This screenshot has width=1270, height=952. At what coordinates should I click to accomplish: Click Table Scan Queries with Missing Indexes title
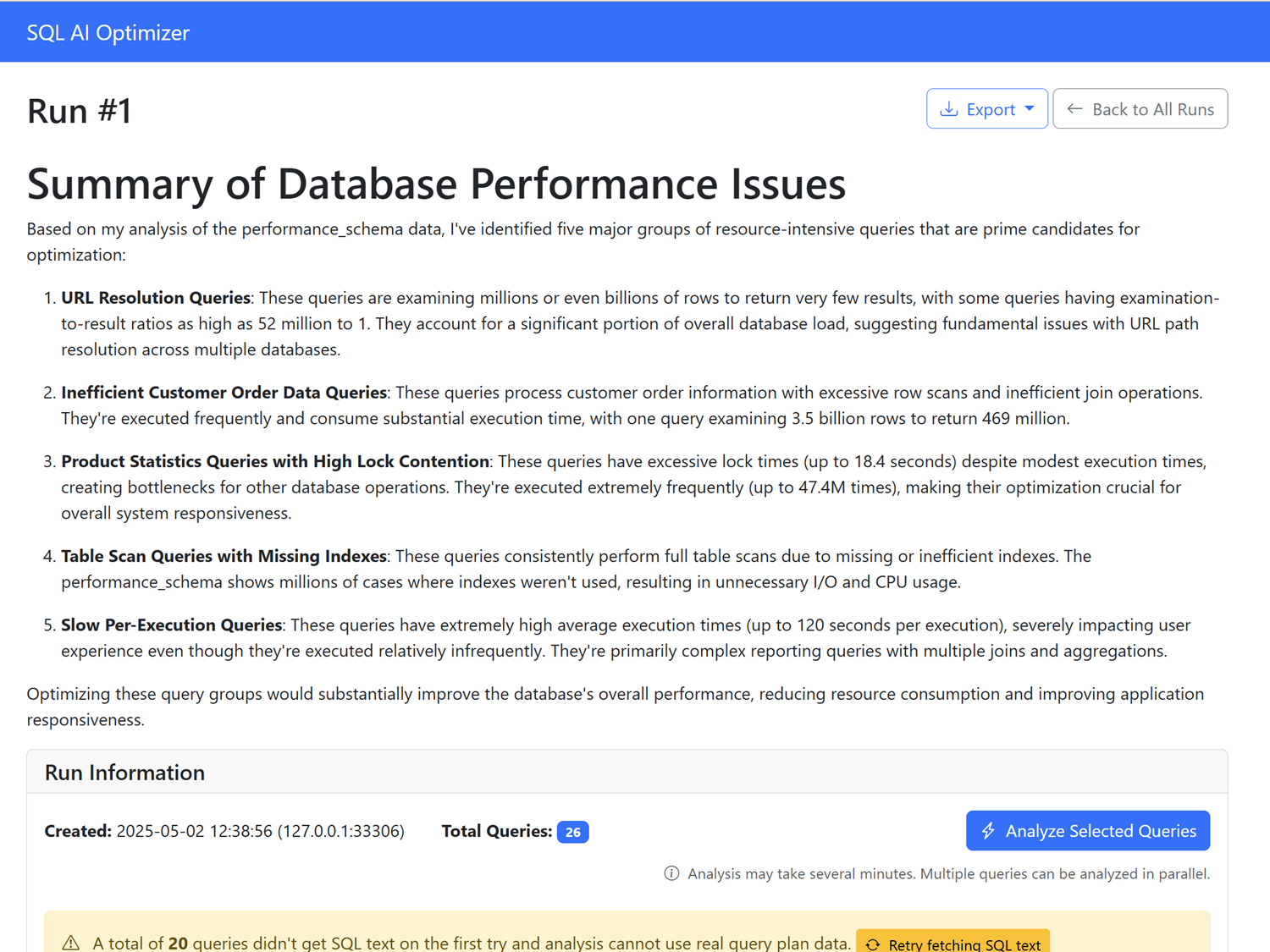click(224, 556)
